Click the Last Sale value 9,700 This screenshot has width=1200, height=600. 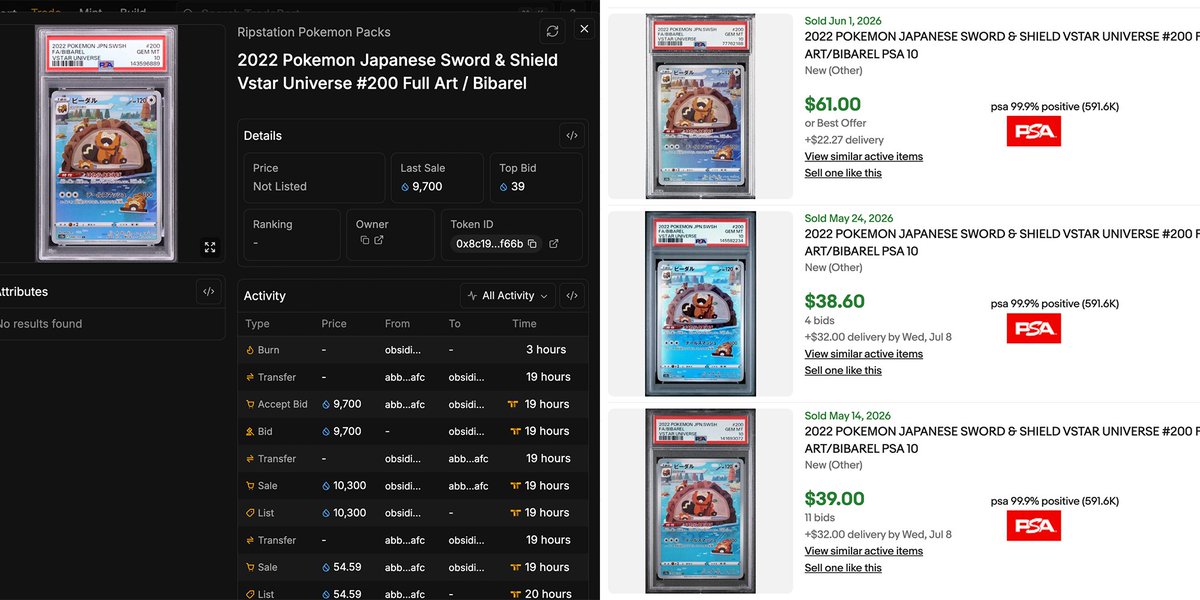(x=427, y=186)
